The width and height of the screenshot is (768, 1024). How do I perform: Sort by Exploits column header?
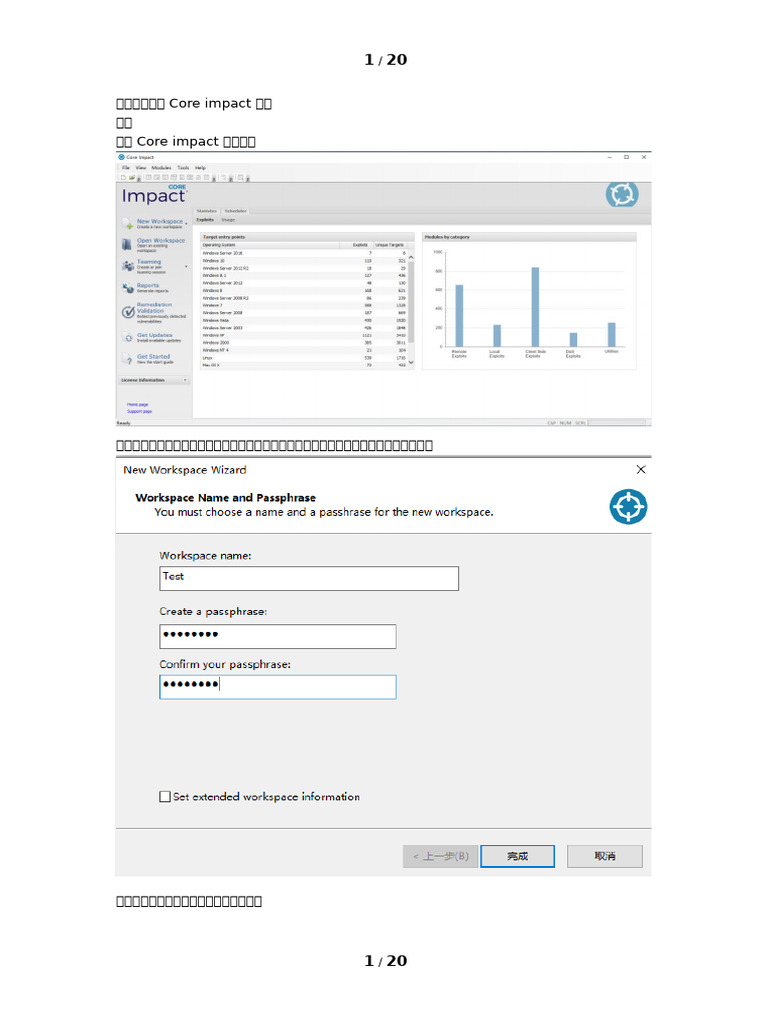coord(355,245)
